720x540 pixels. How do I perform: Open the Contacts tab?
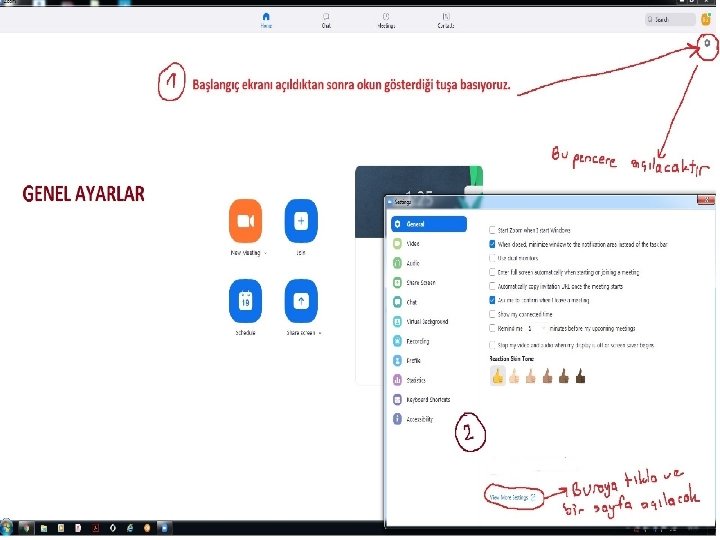[446, 20]
